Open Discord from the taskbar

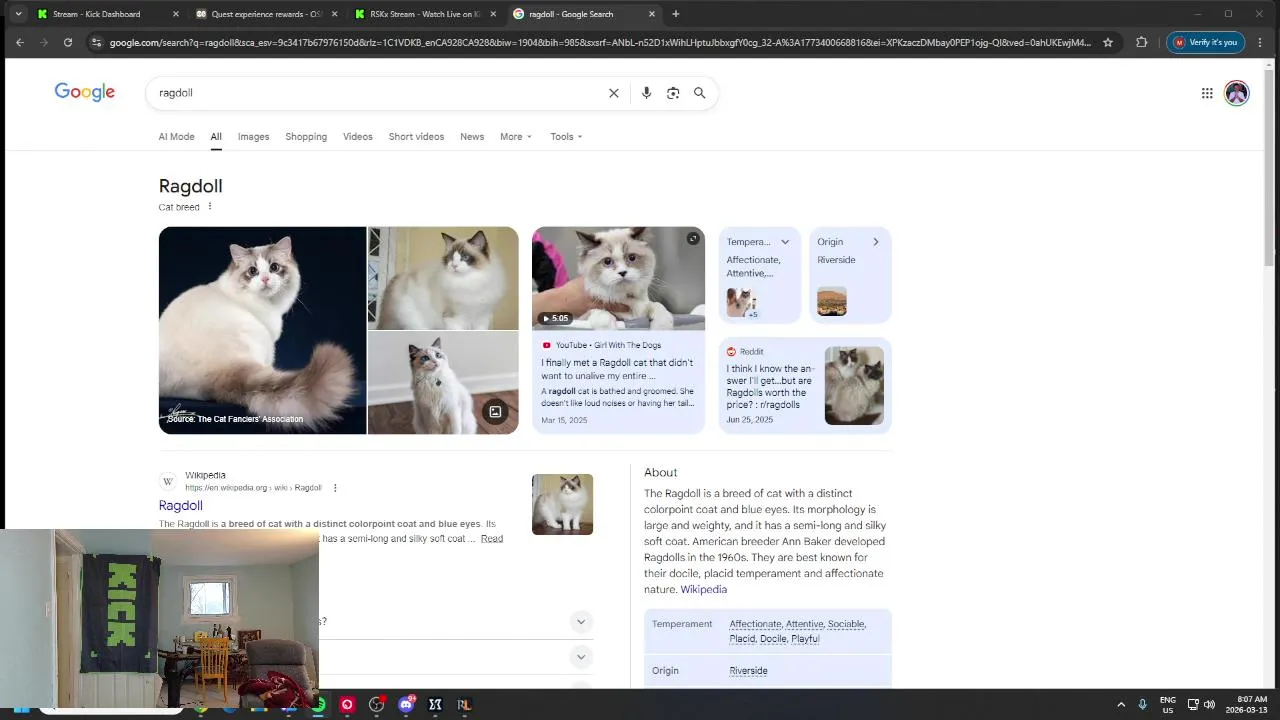click(x=406, y=705)
